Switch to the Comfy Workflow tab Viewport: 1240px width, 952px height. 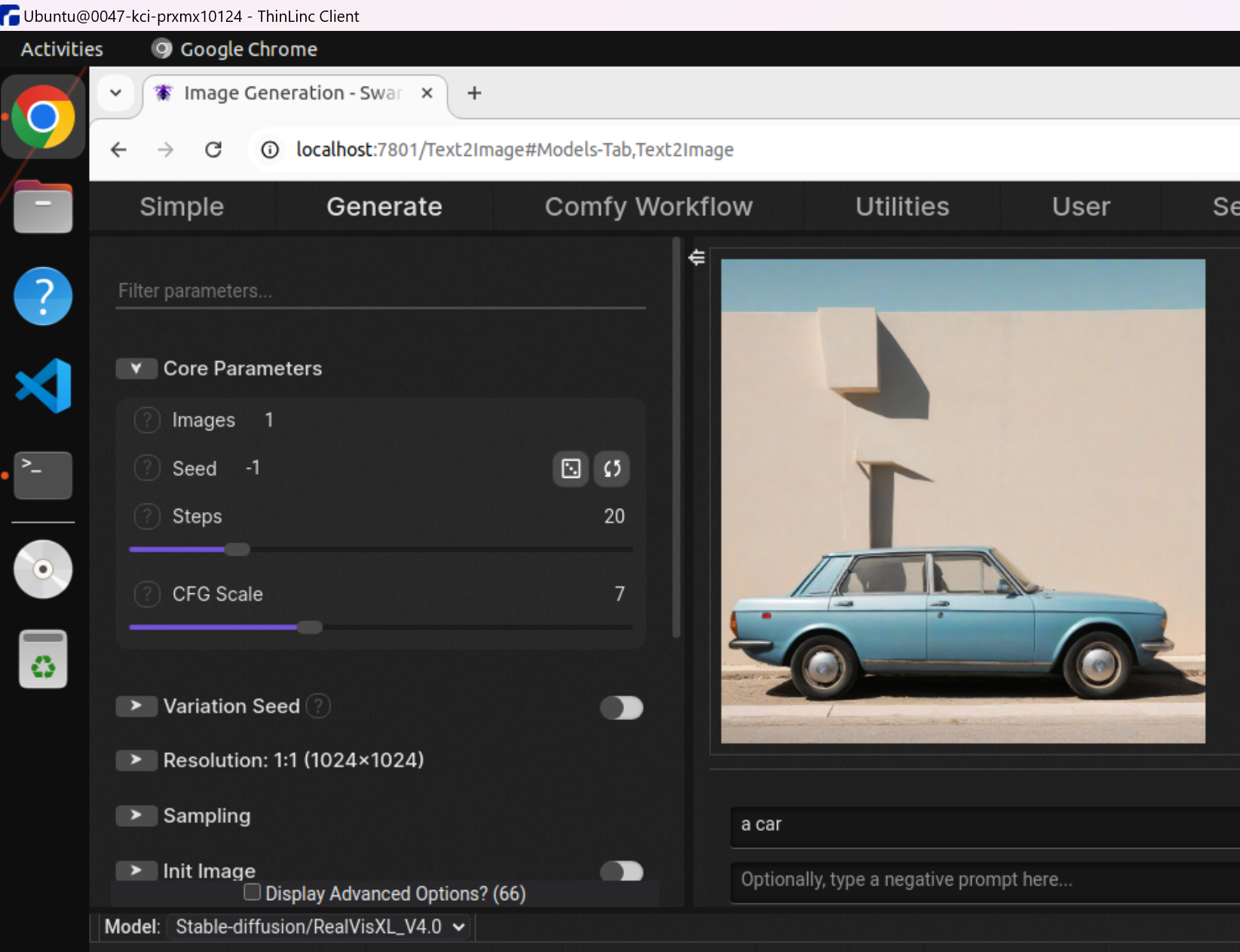[648, 207]
